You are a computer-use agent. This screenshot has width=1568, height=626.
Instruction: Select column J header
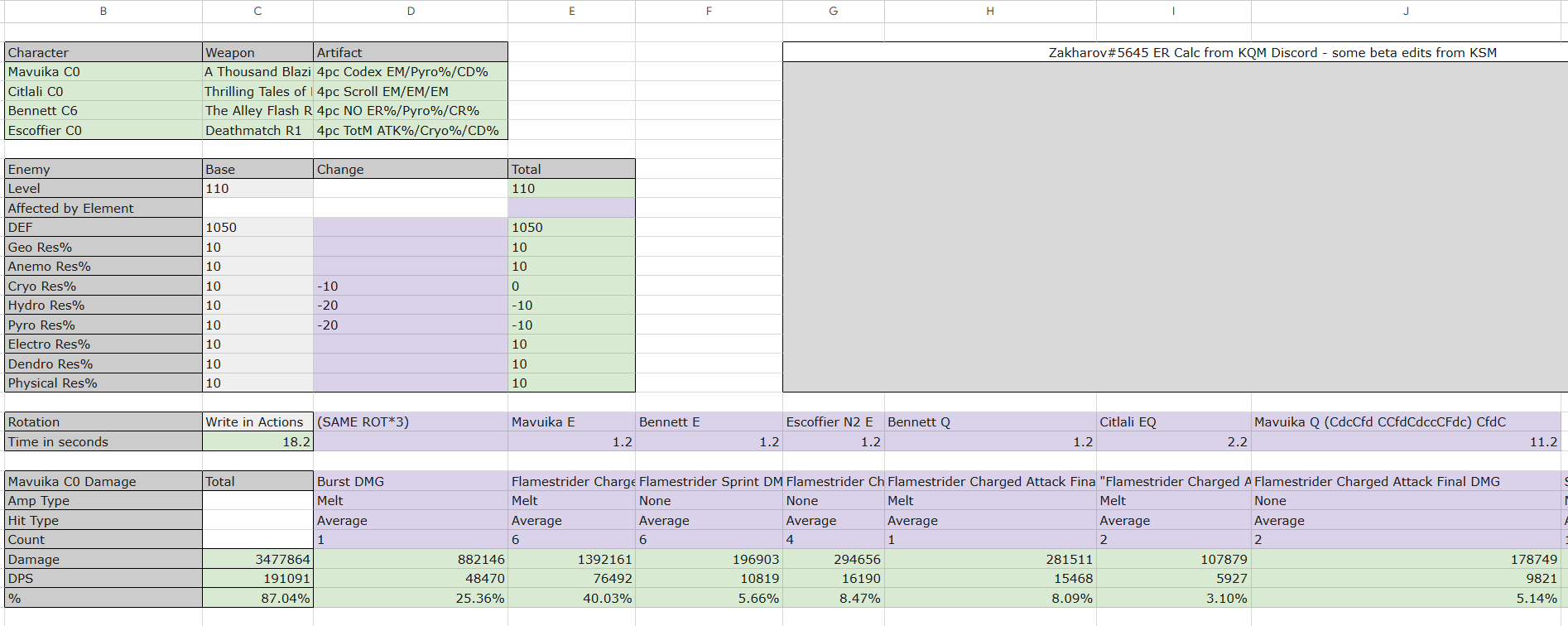click(x=1406, y=11)
